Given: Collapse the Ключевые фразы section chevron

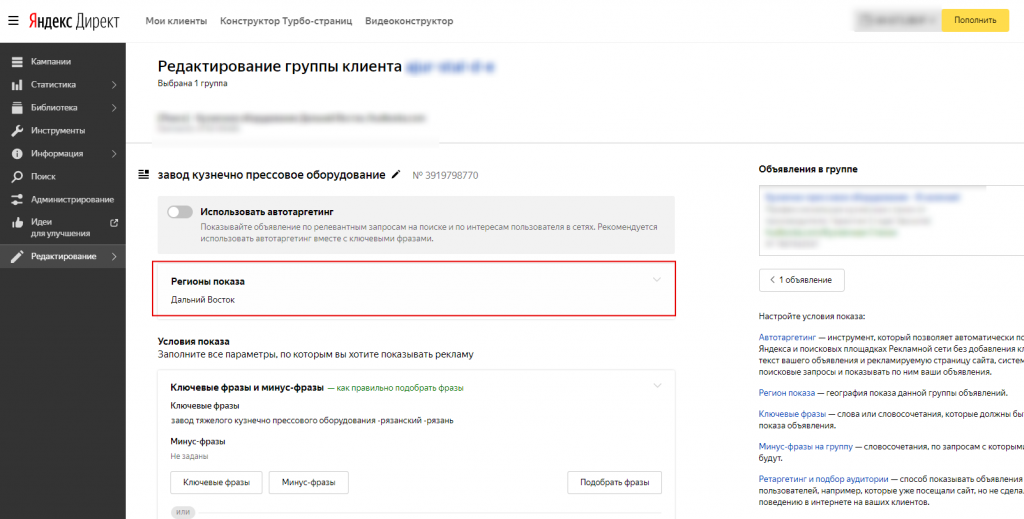Looking at the screenshot, I should click(x=657, y=386).
